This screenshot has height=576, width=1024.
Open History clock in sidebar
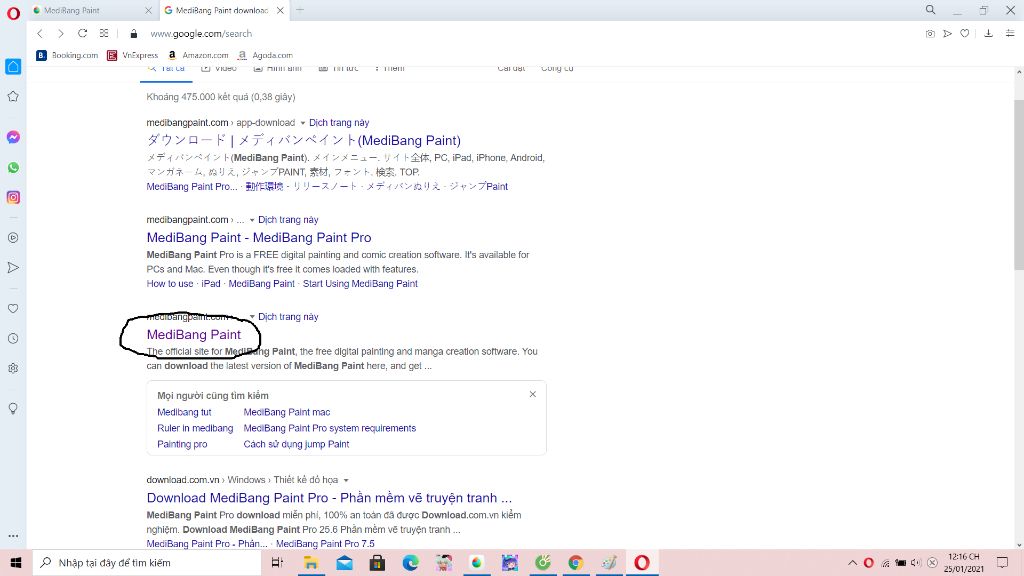pyautogui.click(x=13, y=338)
